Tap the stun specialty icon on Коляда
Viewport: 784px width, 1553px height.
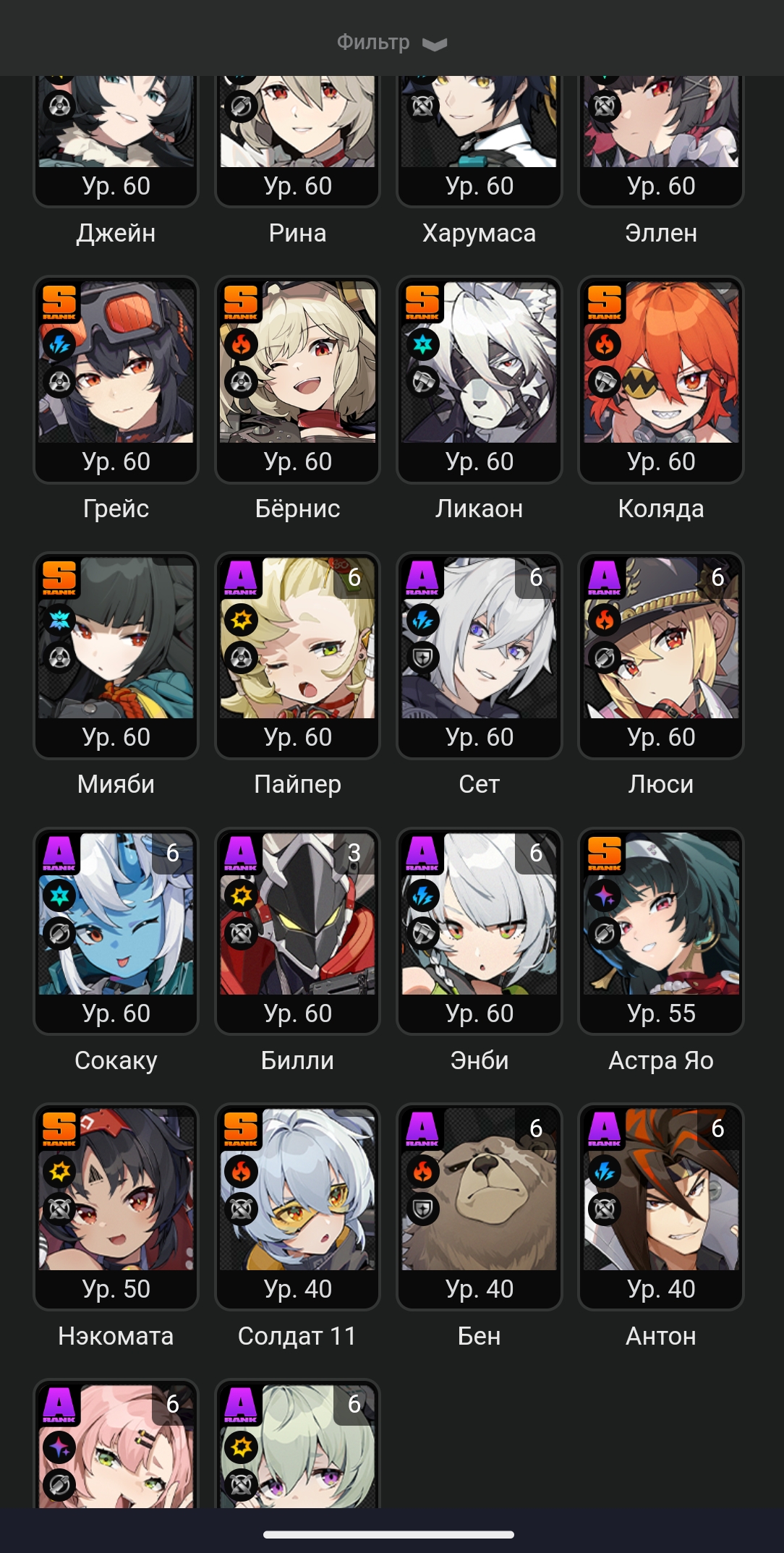(x=605, y=382)
